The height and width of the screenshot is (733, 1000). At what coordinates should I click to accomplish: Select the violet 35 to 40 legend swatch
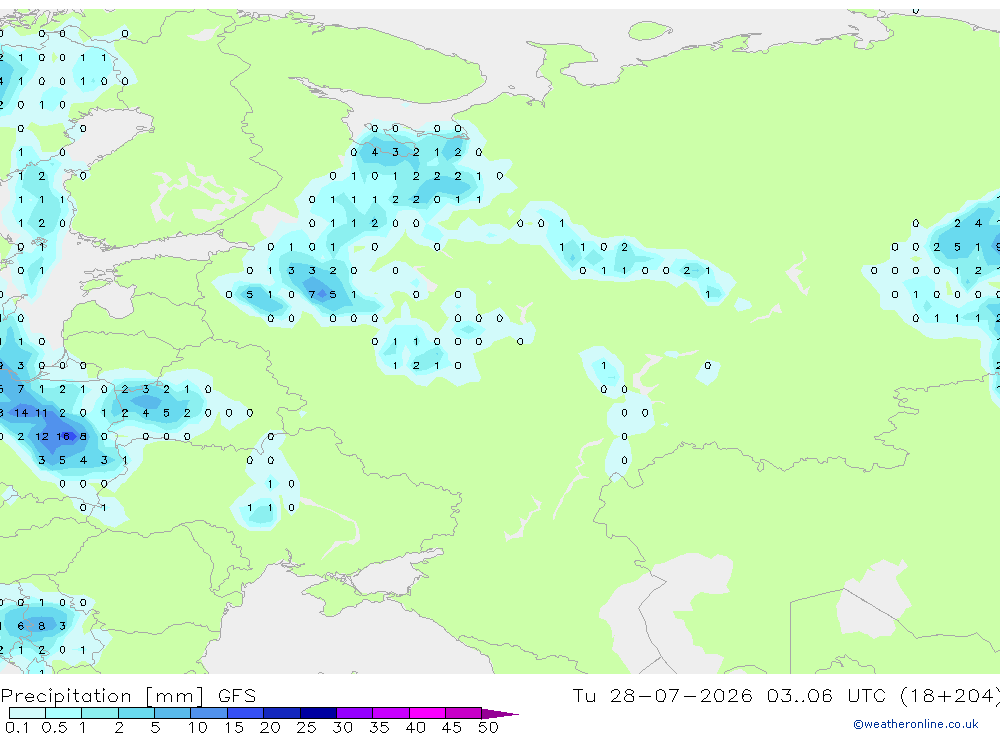[x=391, y=713]
